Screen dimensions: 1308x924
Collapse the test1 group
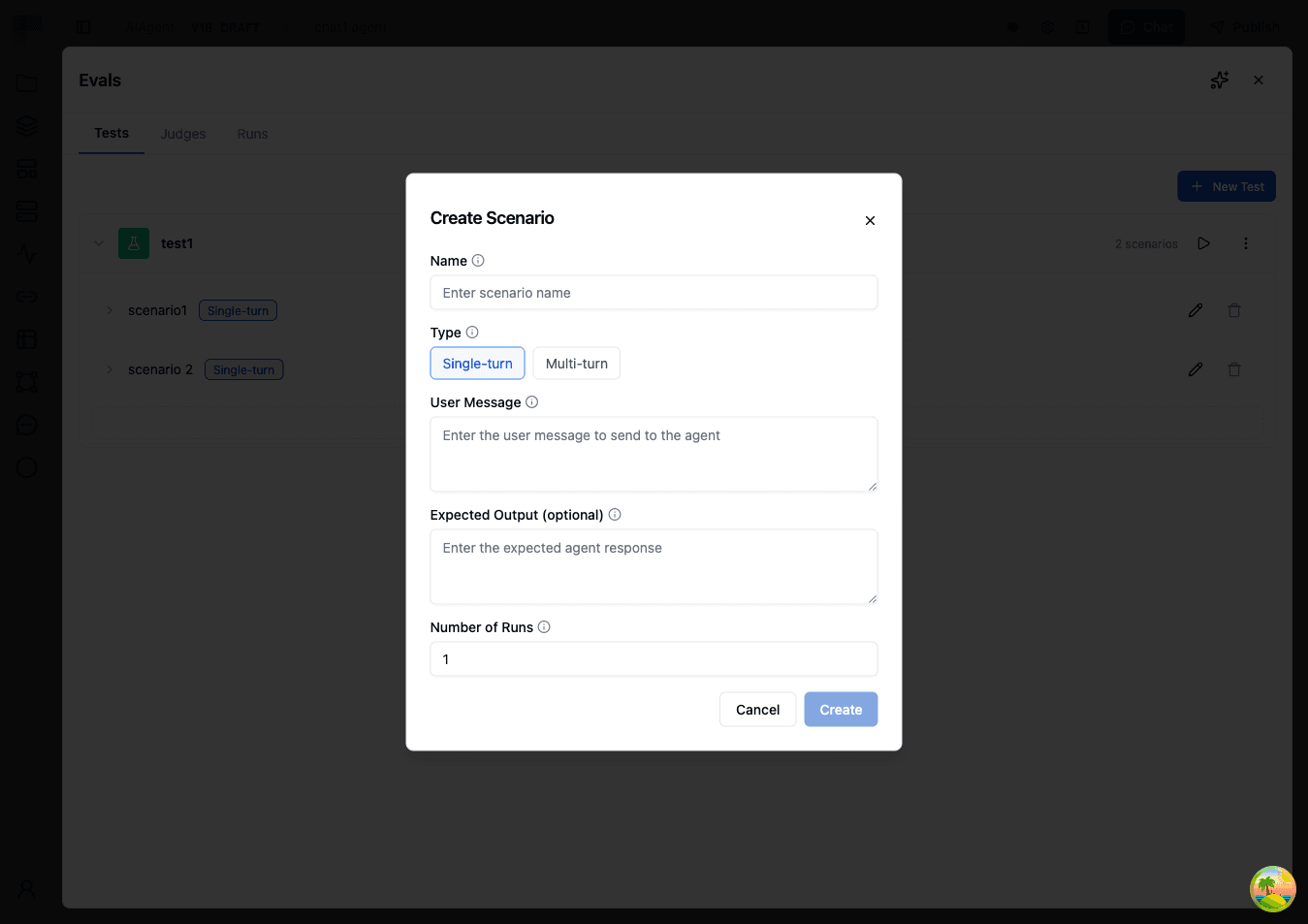tap(98, 243)
